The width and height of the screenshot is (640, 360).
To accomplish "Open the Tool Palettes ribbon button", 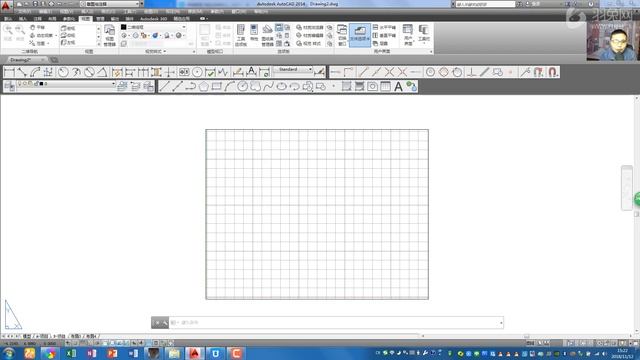I will [241, 36].
